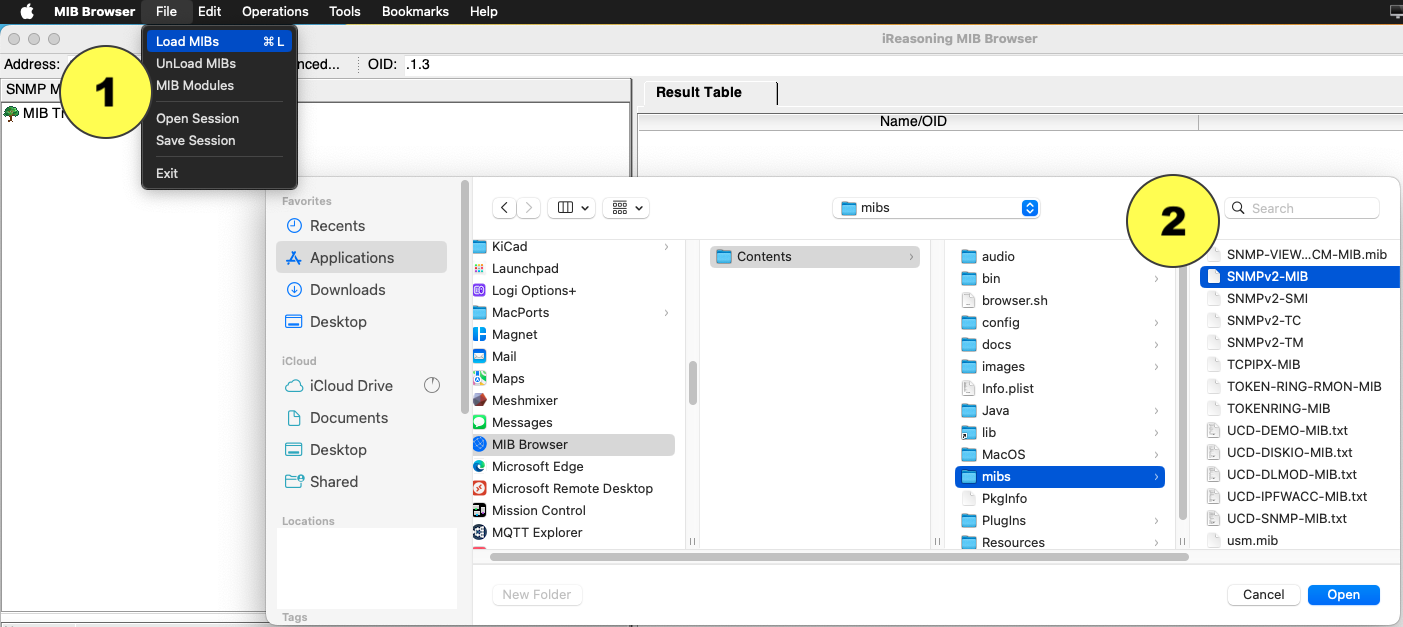Click the Cancel button
This screenshot has height=627, width=1403.
pyautogui.click(x=1263, y=594)
